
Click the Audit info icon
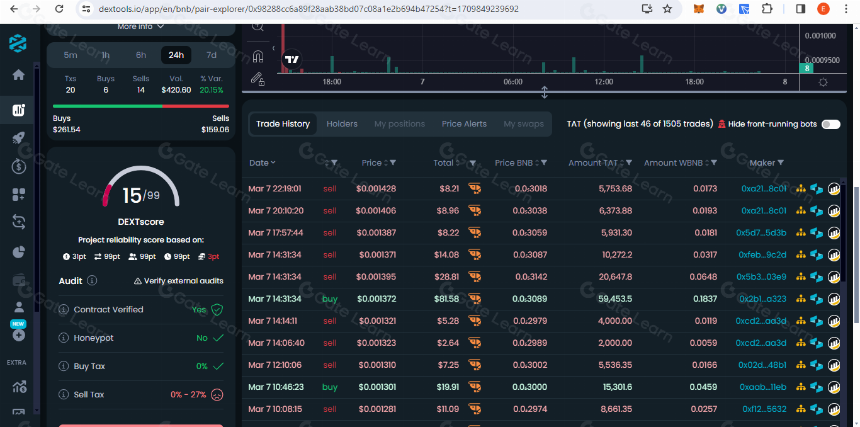point(92,281)
